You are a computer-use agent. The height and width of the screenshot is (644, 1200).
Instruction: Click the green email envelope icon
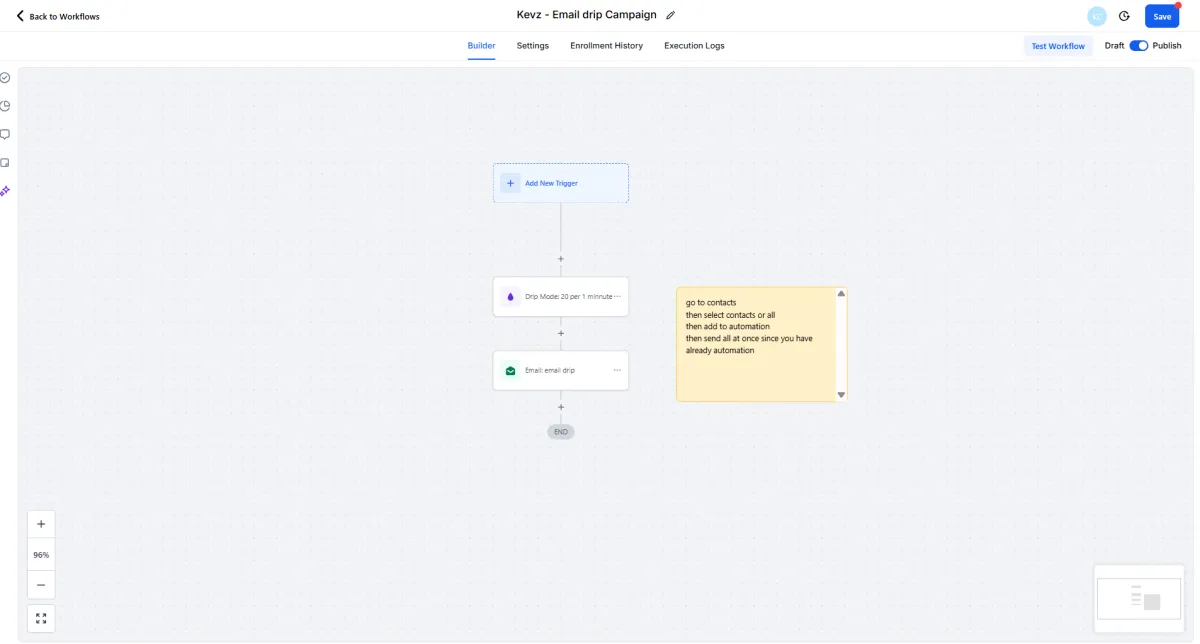click(510, 370)
